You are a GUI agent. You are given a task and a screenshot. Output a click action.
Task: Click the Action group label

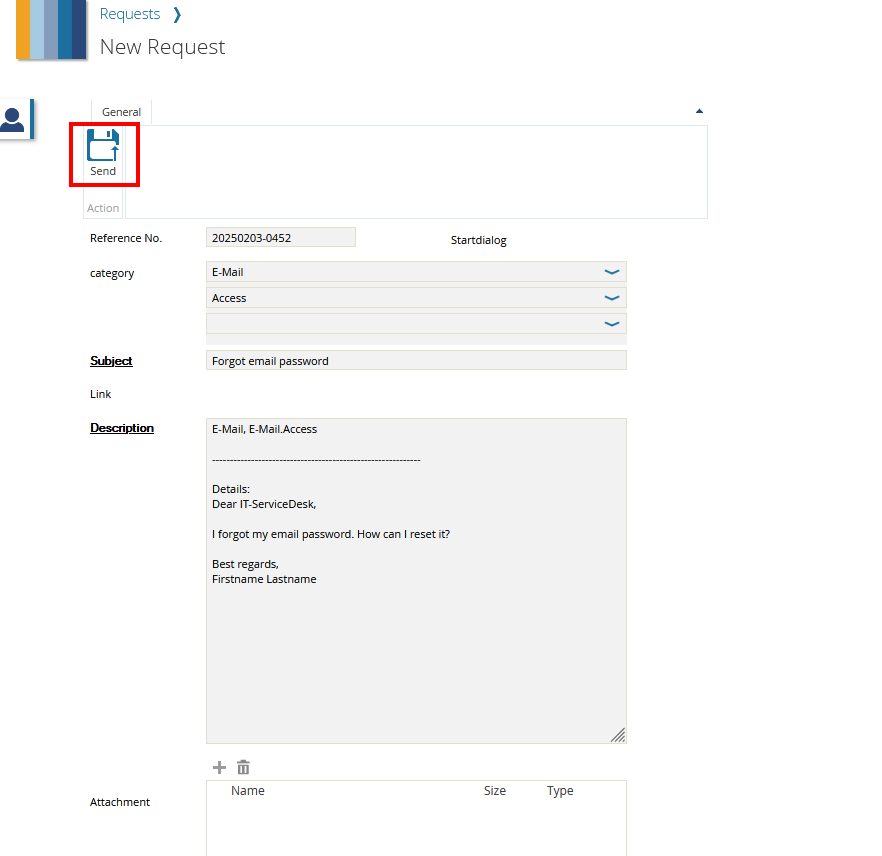[103, 207]
